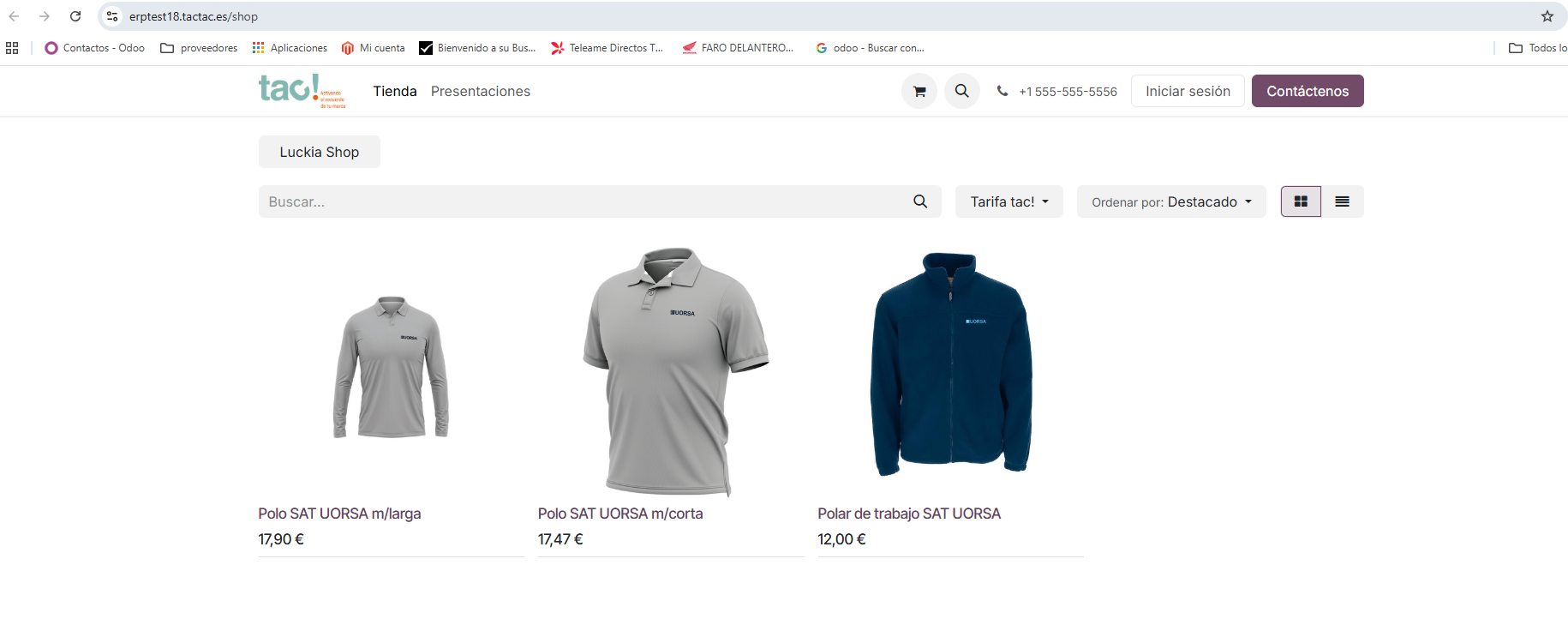
Task: Open the shopping cart icon
Action: 919,91
